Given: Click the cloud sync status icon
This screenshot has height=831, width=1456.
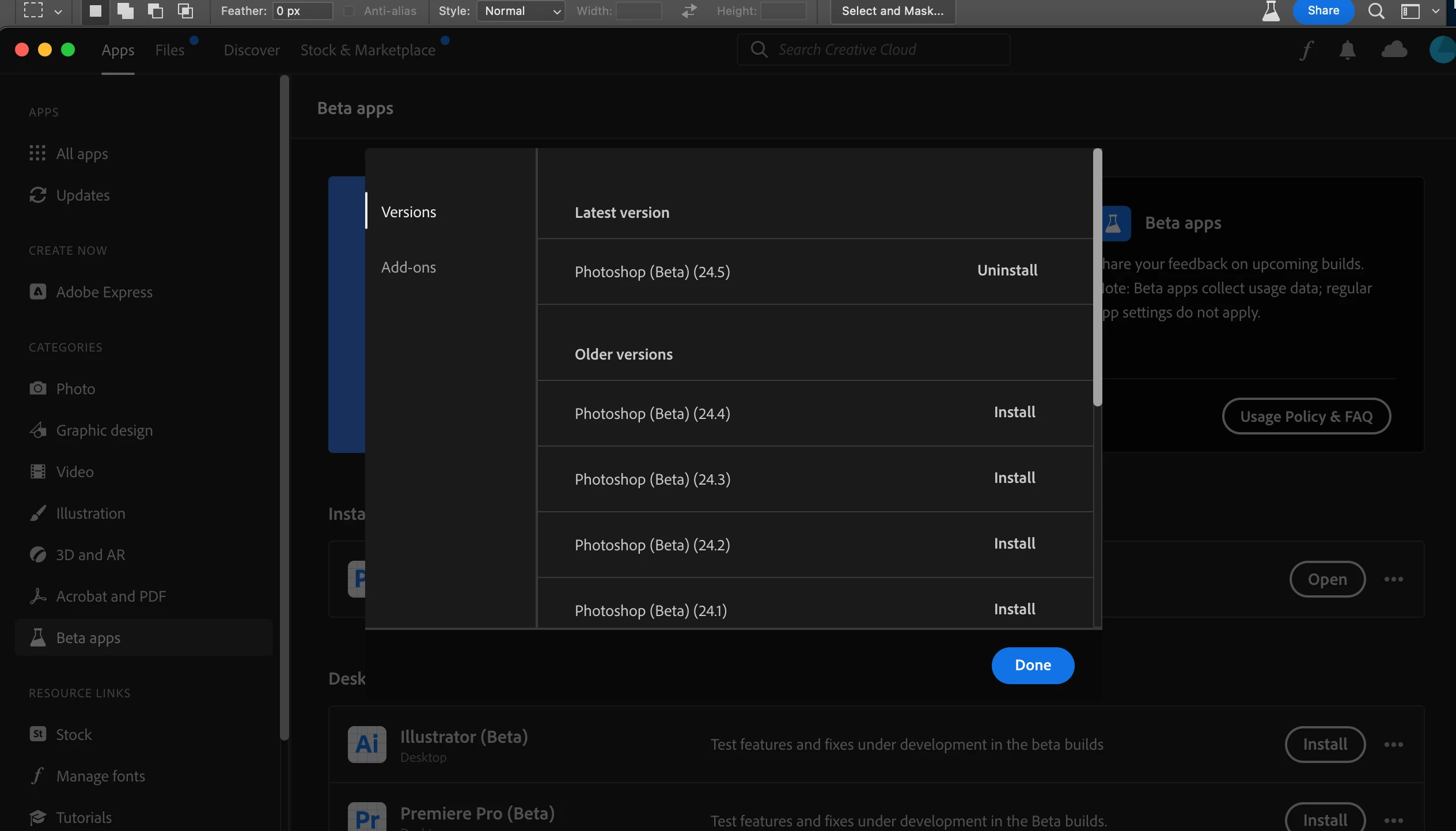Looking at the screenshot, I should 1394,50.
